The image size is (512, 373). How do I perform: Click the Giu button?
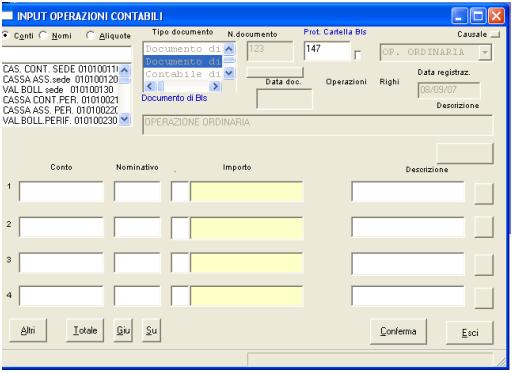pyautogui.click(x=123, y=330)
